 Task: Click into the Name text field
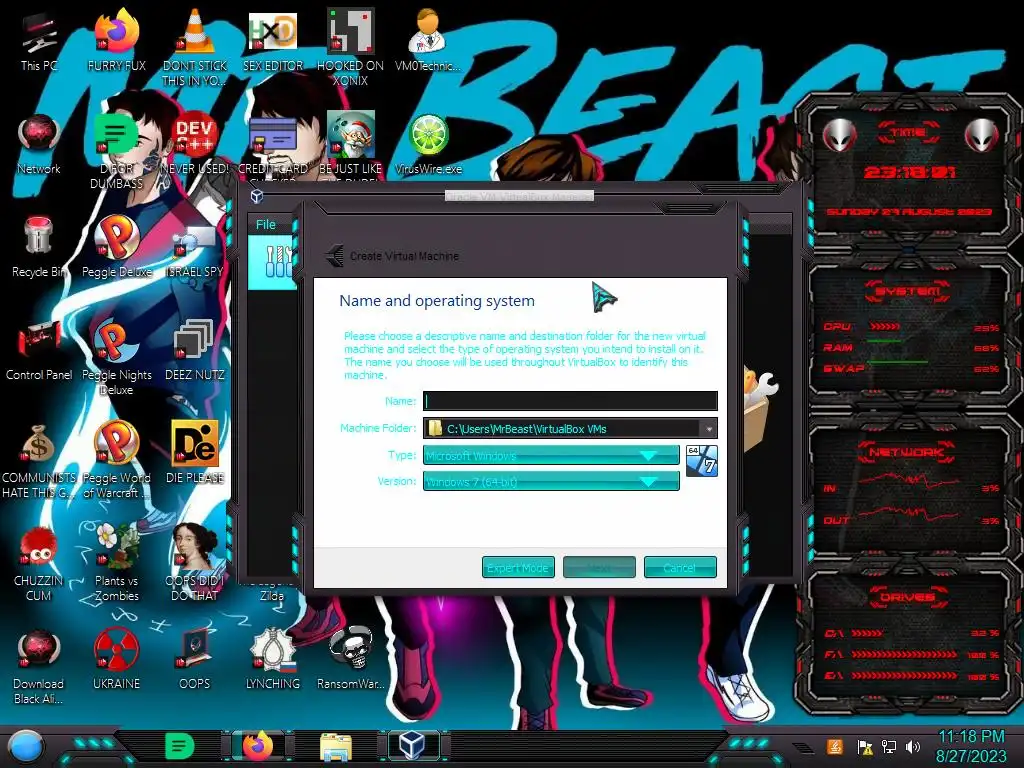[x=570, y=400]
